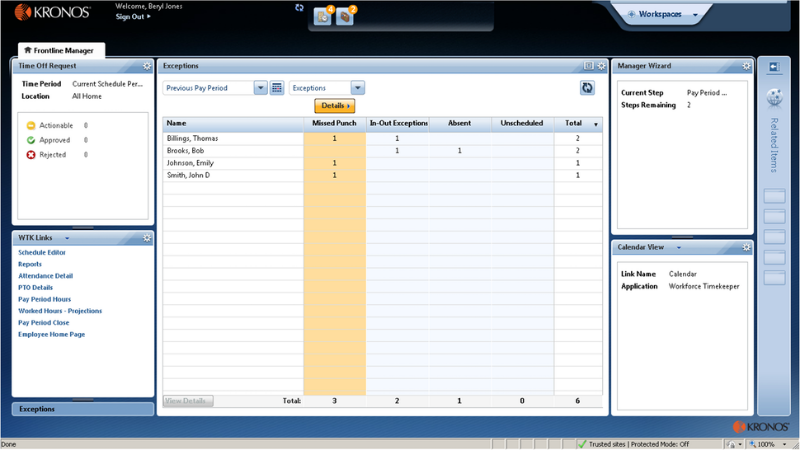Screen dimensions: 800x450
Task: Click the Related Items vertical label
Action: (x=774, y=145)
